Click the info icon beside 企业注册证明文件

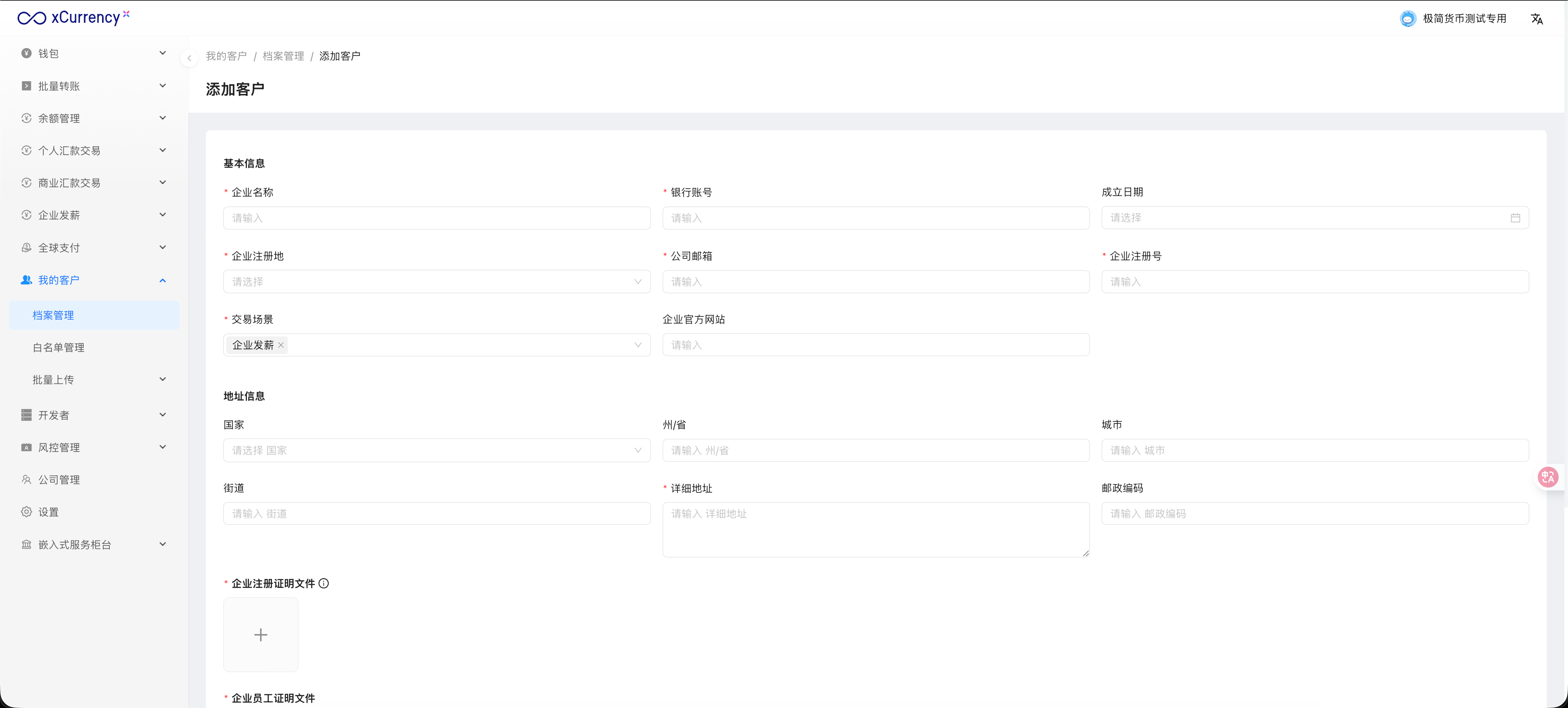pos(324,583)
